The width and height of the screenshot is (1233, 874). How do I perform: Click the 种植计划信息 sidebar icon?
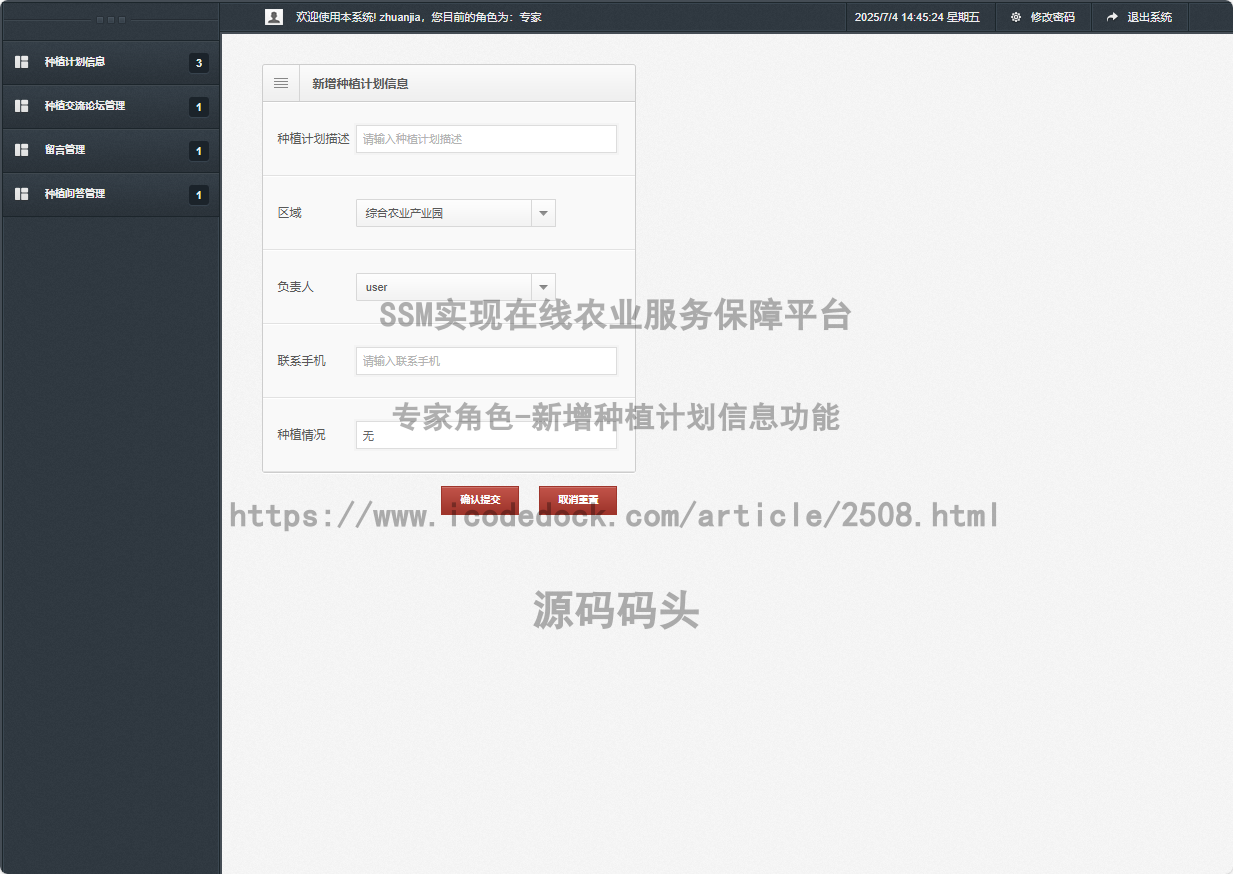pos(22,62)
